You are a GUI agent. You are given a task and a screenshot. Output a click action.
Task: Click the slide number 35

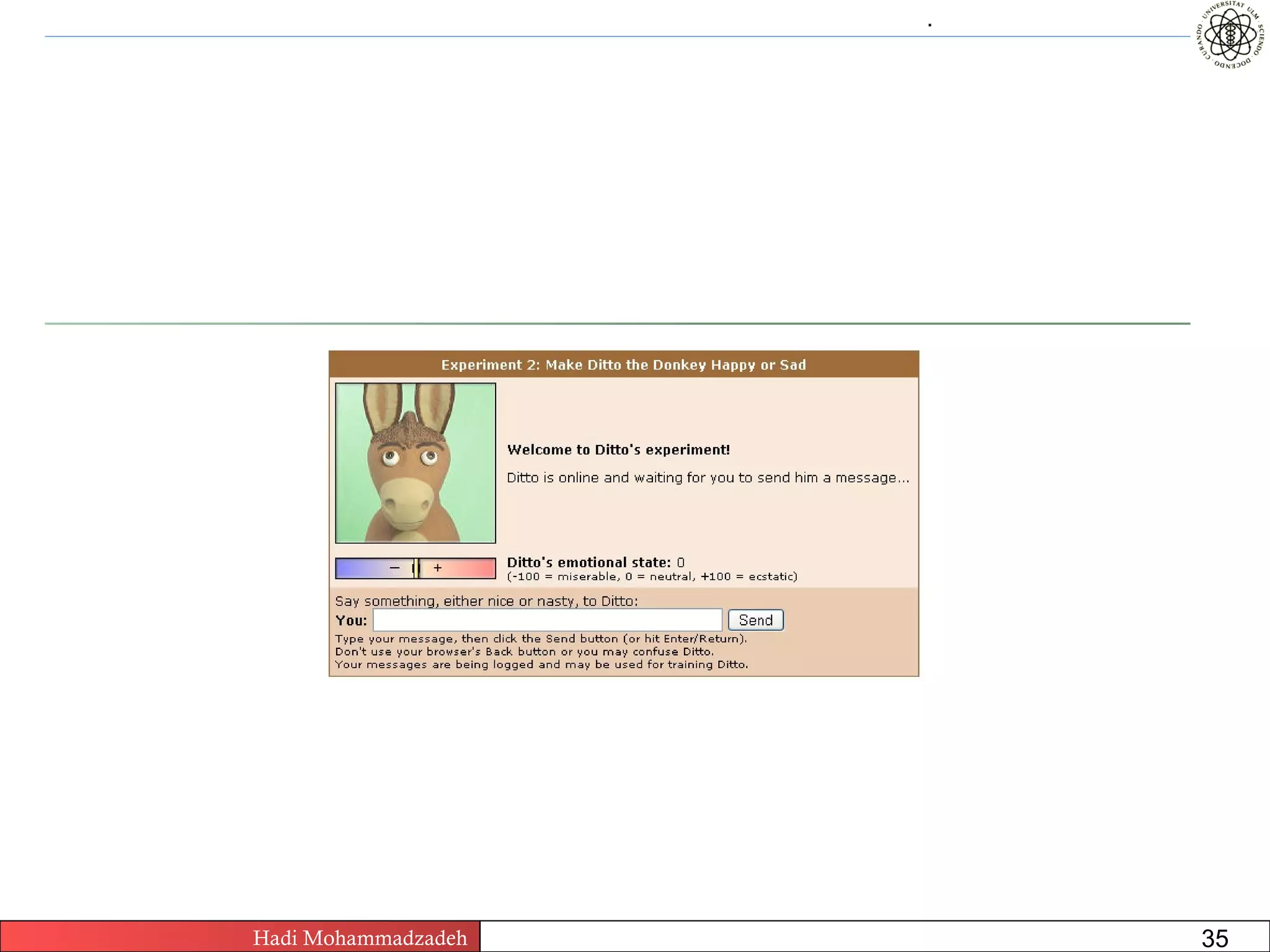click(x=1214, y=938)
